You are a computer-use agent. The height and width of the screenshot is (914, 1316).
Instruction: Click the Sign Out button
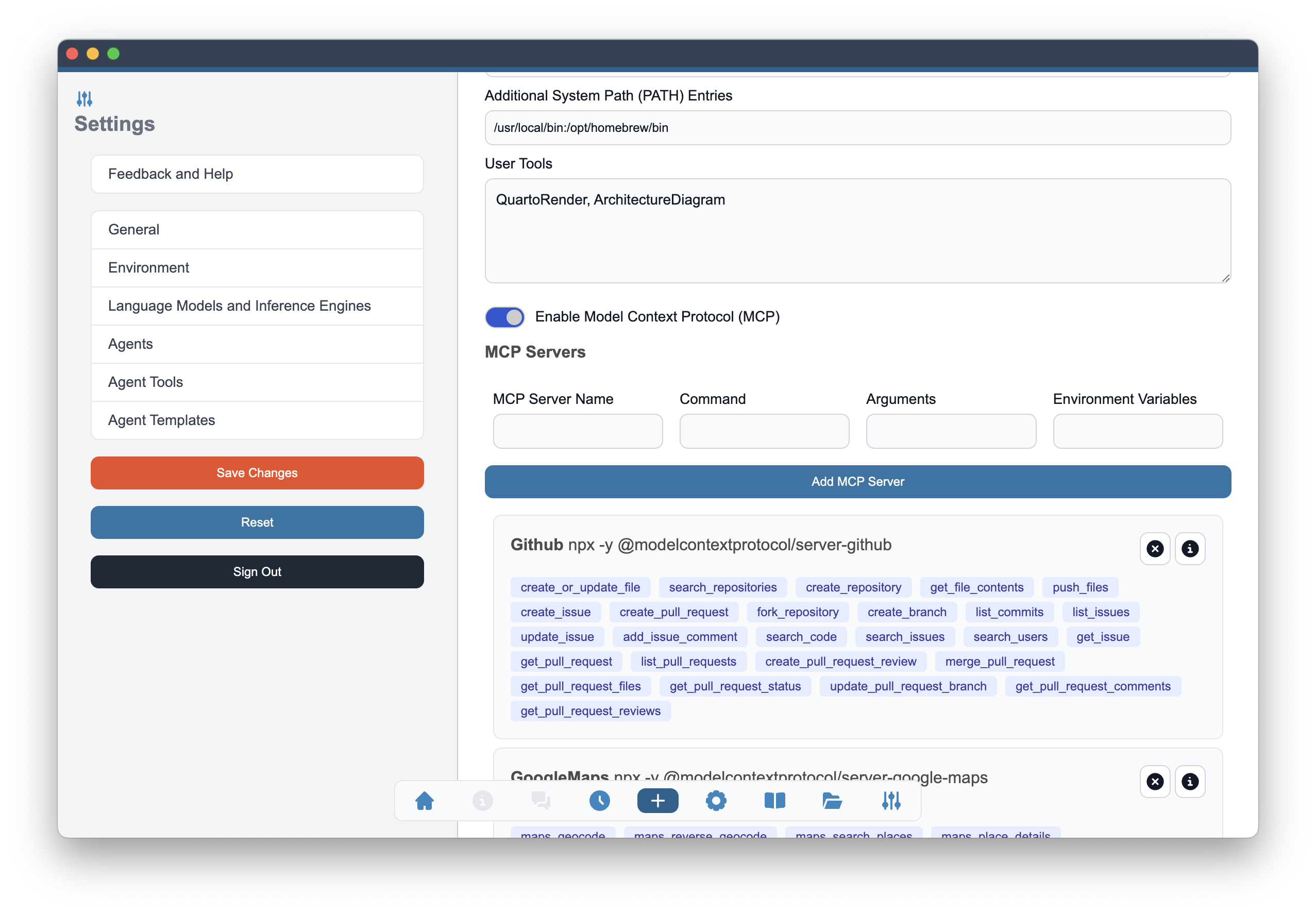pyautogui.click(x=257, y=571)
